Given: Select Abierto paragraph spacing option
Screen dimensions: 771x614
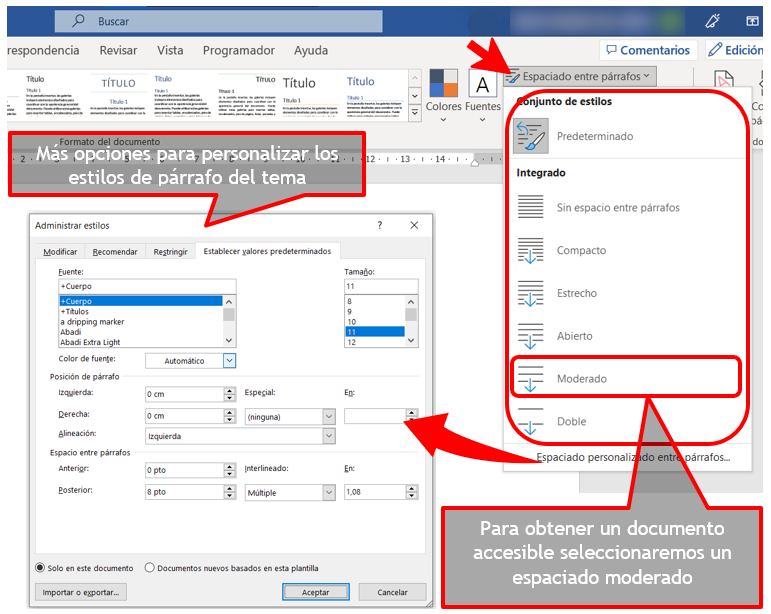Looking at the screenshot, I should [530, 337].
